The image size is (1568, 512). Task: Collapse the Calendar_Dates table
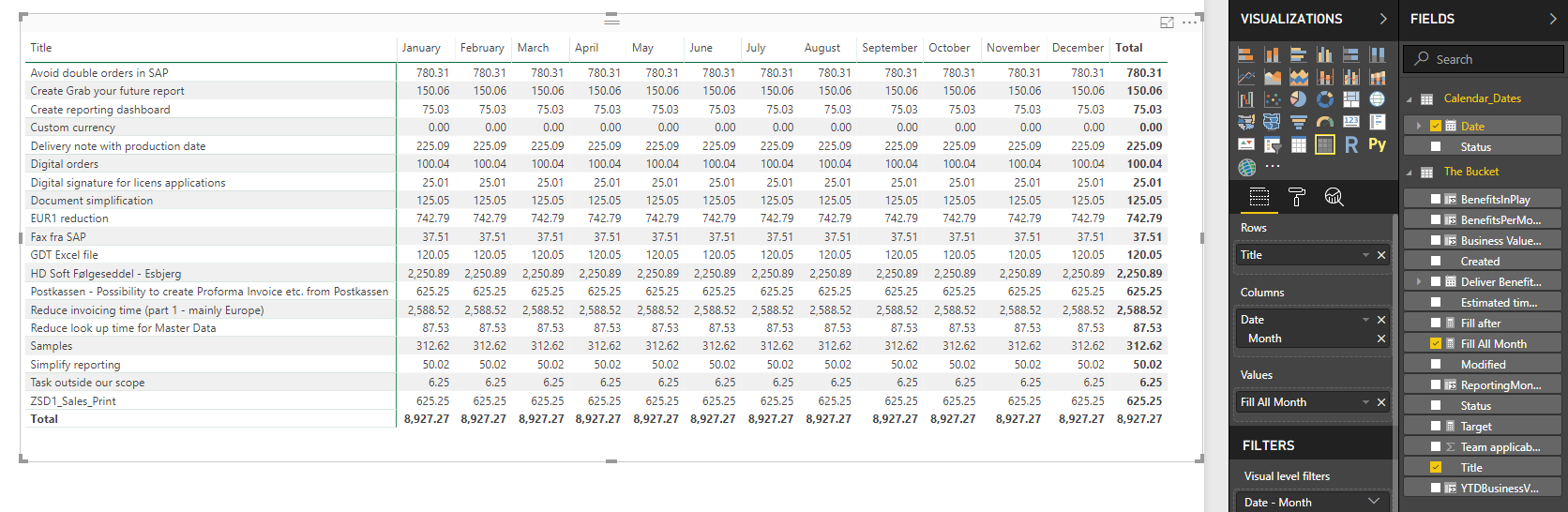[1409, 99]
